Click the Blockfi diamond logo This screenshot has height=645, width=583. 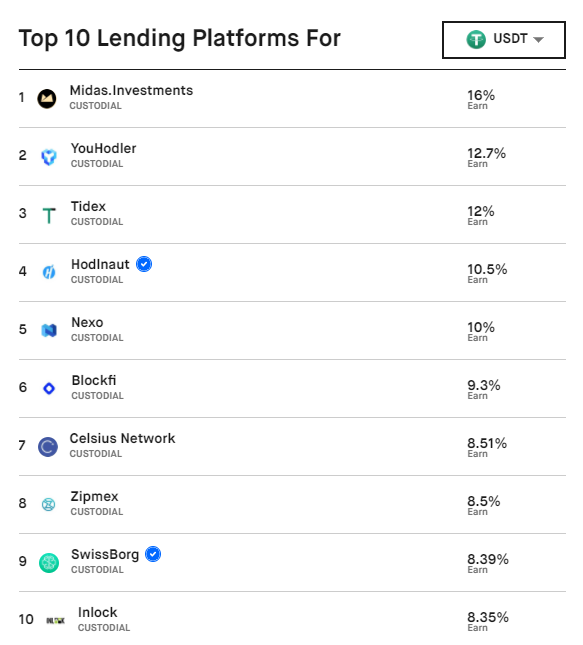pos(49,388)
